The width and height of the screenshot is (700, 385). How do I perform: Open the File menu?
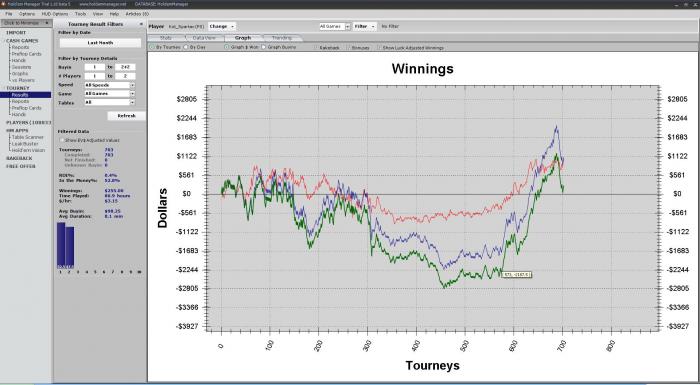[8, 14]
